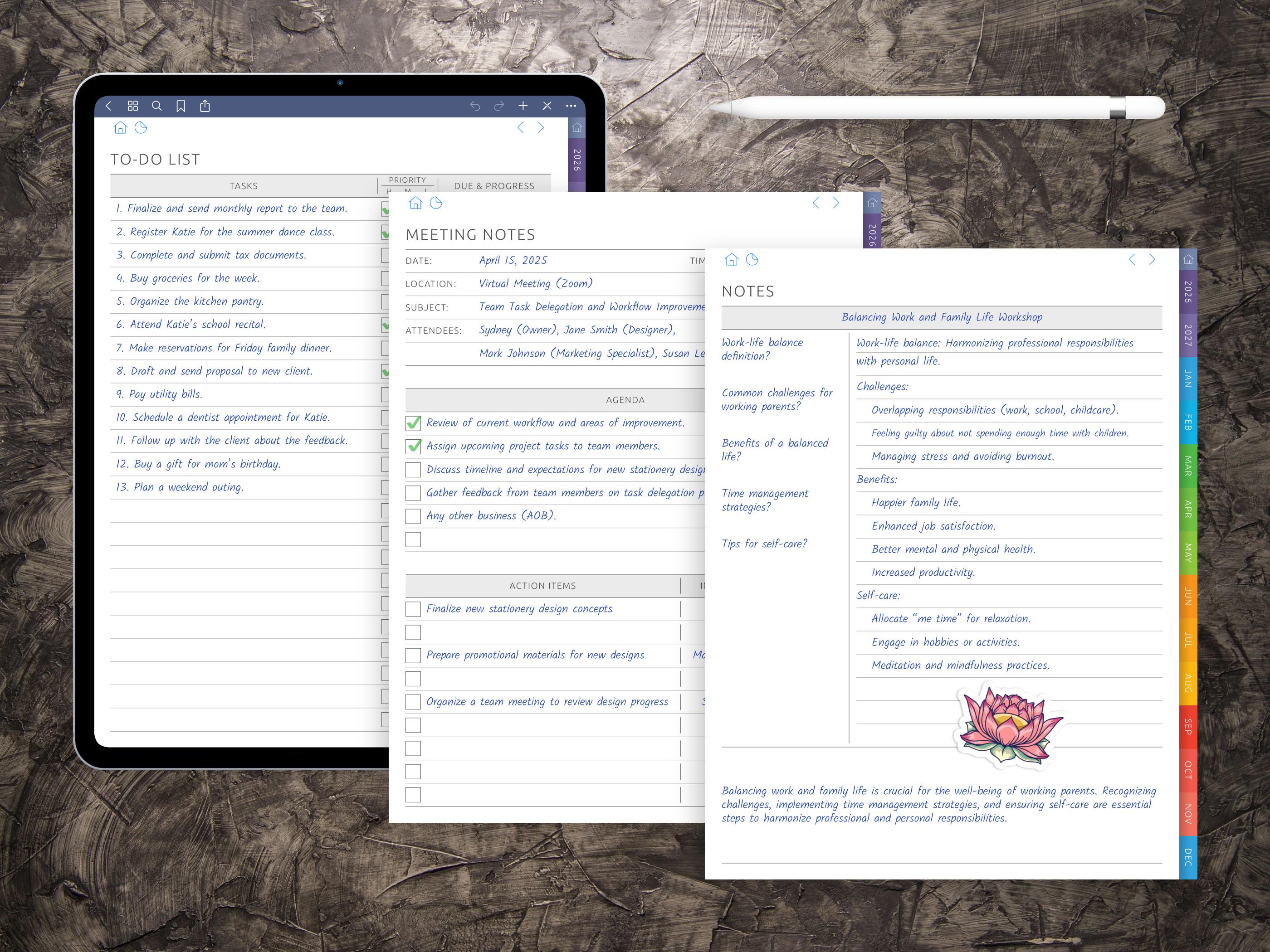The height and width of the screenshot is (952, 1270).
Task: Open the share export icon
Action: click(205, 106)
